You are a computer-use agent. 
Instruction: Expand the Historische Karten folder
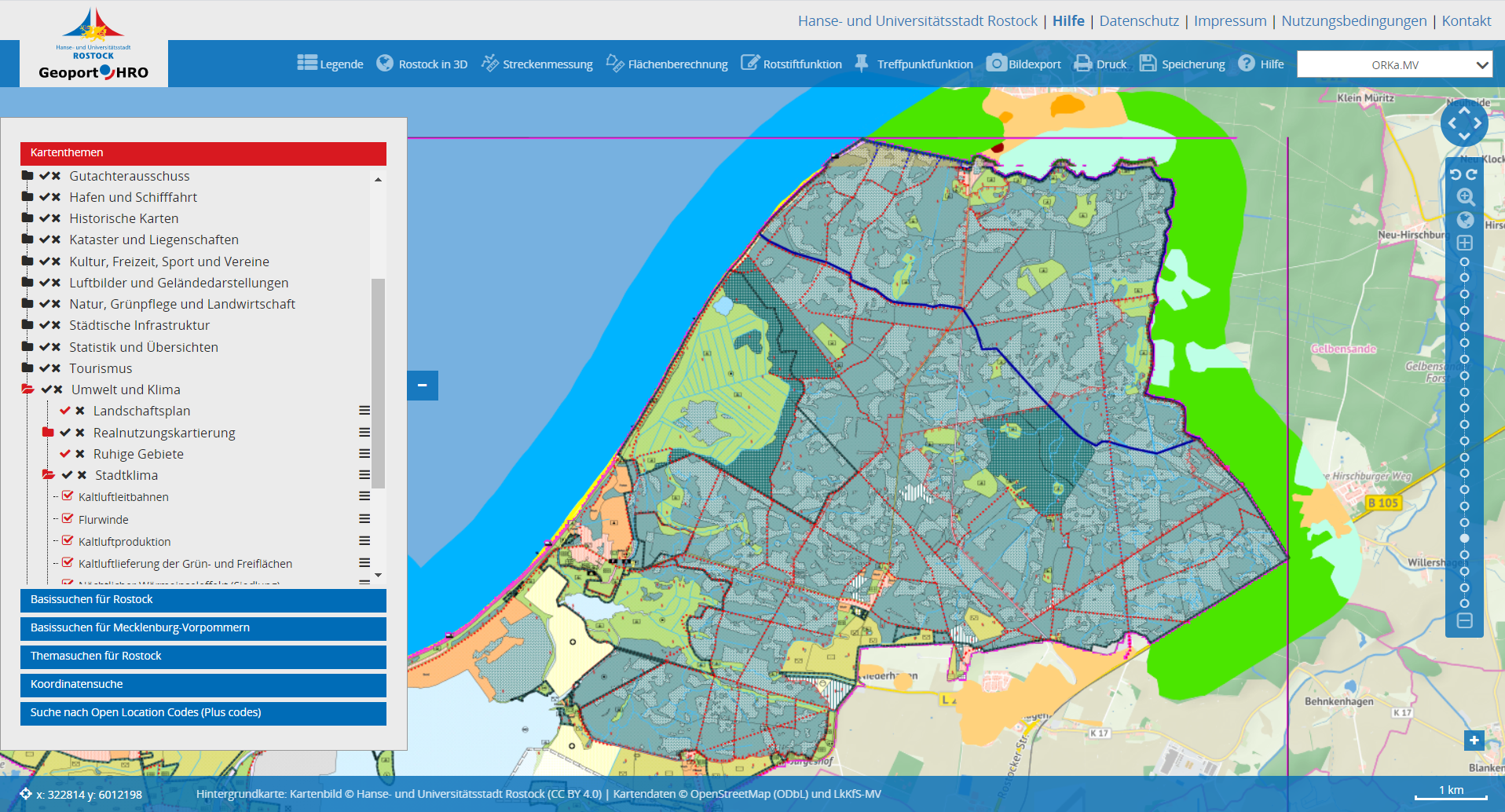point(27,218)
